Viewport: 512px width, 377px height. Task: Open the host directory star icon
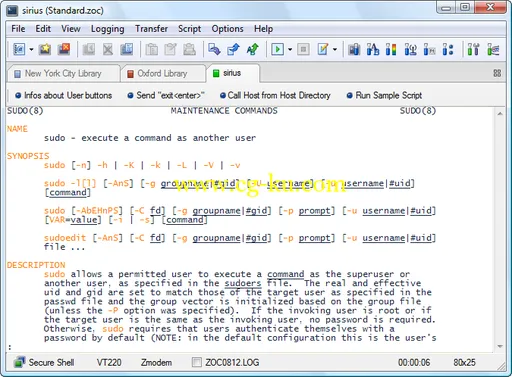45,49
